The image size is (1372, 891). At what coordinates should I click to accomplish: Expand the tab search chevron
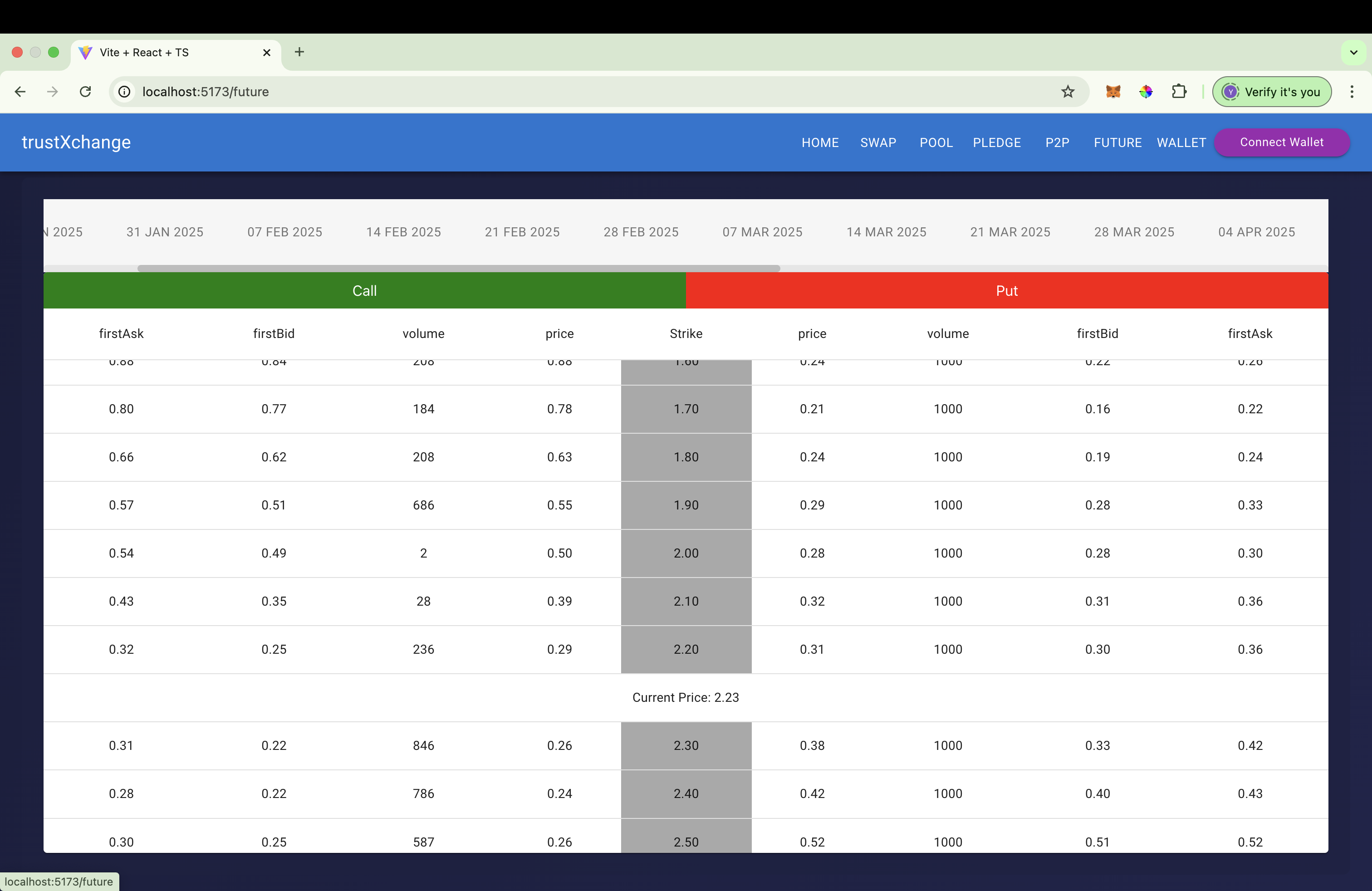pos(1353,53)
